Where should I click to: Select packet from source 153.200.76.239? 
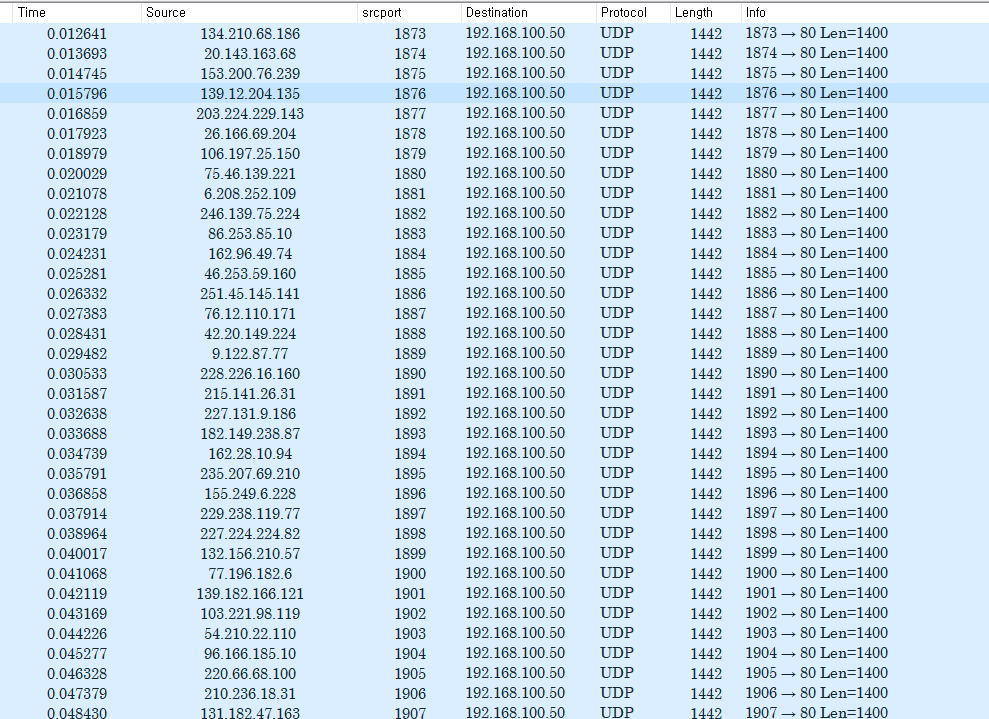[494, 73]
